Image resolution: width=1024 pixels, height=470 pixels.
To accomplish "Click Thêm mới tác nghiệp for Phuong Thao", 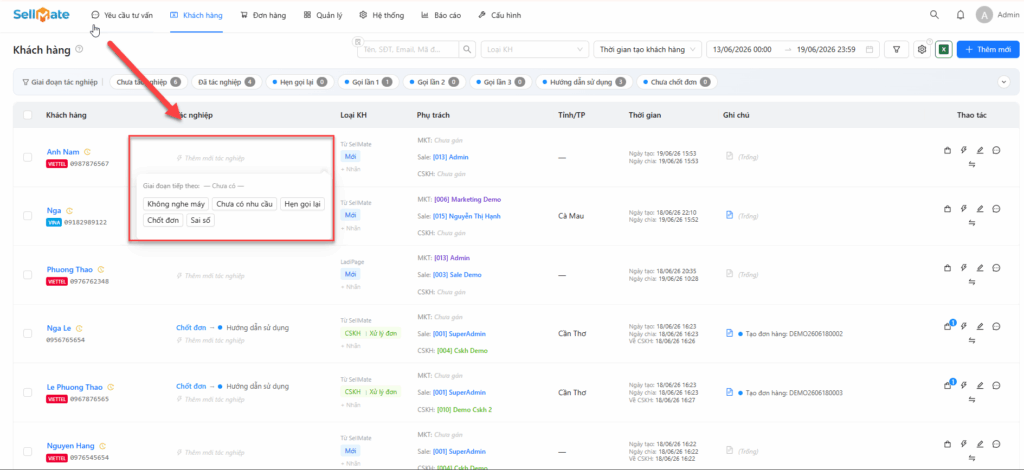I will pyautogui.click(x=211, y=276).
